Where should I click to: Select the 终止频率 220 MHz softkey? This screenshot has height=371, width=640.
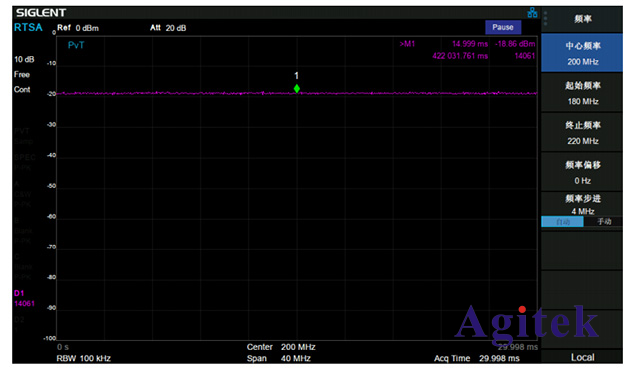pos(582,132)
